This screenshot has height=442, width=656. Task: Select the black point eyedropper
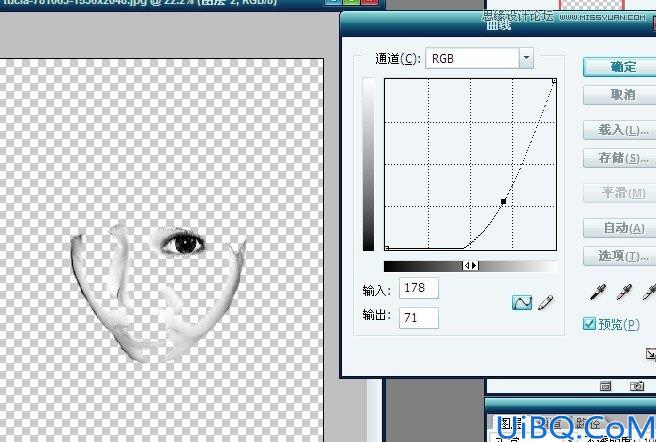coord(598,292)
